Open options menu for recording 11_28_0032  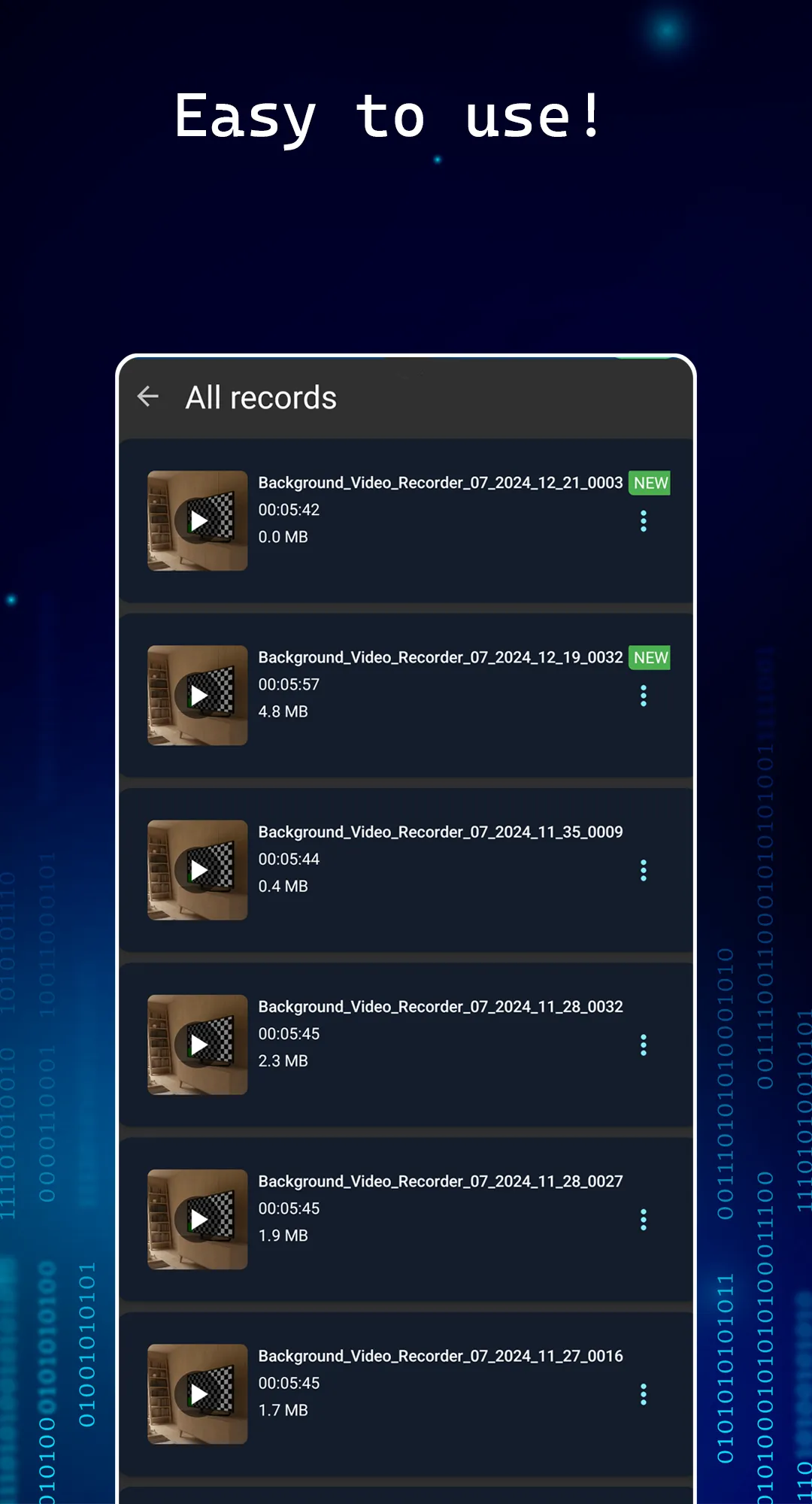[x=644, y=1045]
